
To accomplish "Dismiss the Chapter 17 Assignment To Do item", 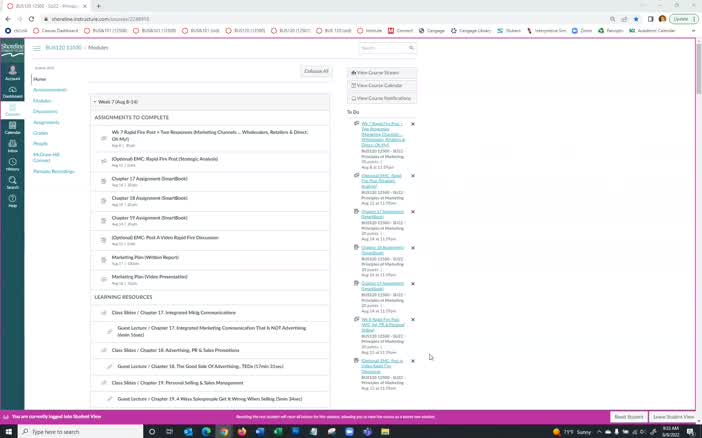I will [413, 211].
